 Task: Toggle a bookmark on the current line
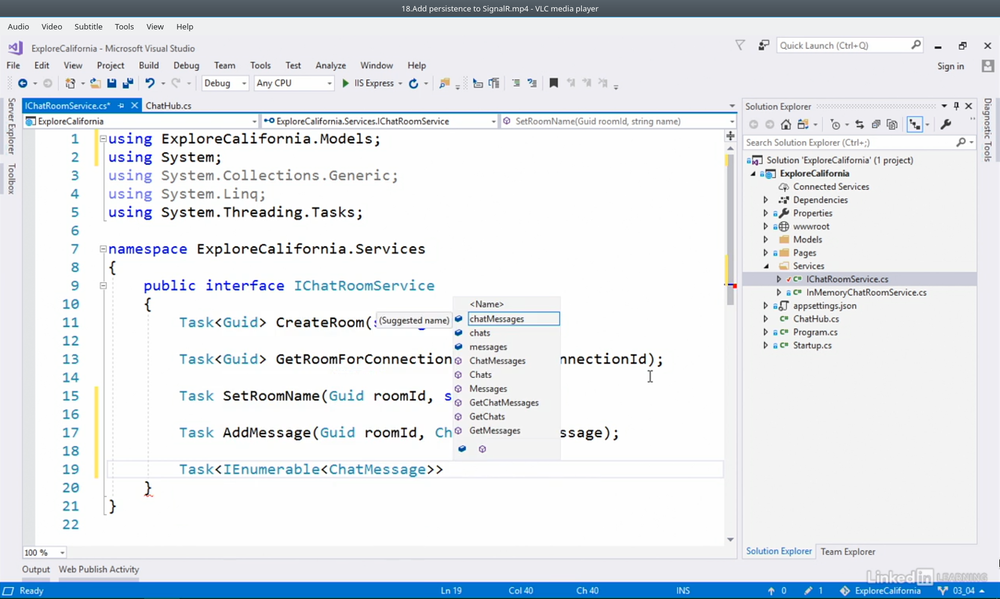click(x=554, y=84)
